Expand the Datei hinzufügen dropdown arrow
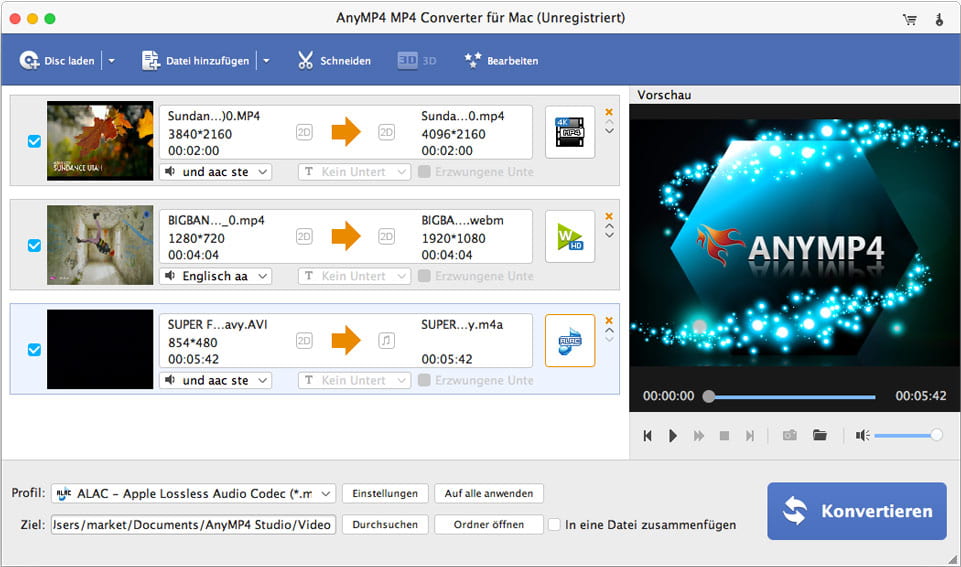 (x=267, y=61)
